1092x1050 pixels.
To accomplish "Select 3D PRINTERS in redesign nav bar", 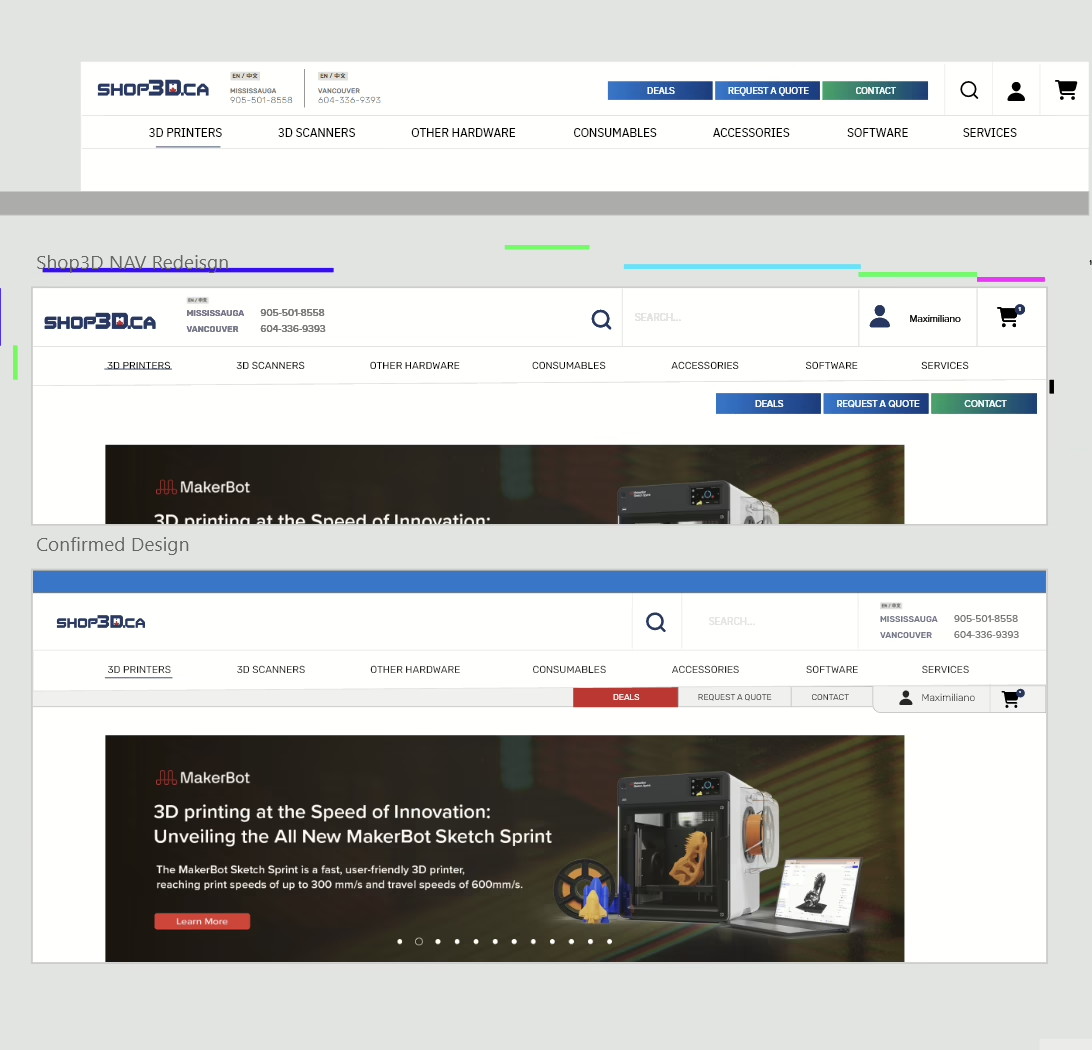I will [x=139, y=366].
